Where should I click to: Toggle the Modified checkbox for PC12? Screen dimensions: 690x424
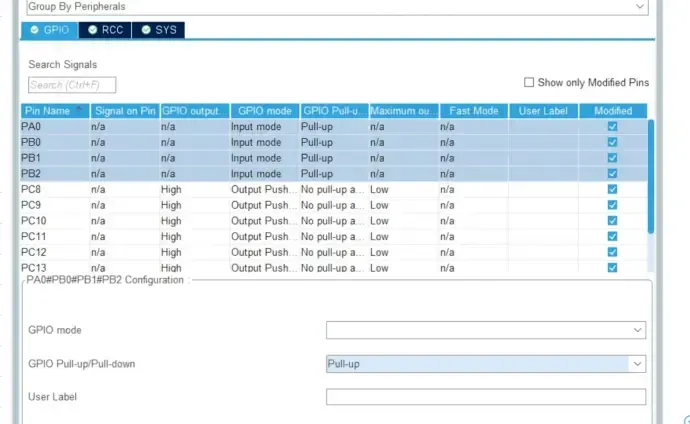[x=612, y=252]
